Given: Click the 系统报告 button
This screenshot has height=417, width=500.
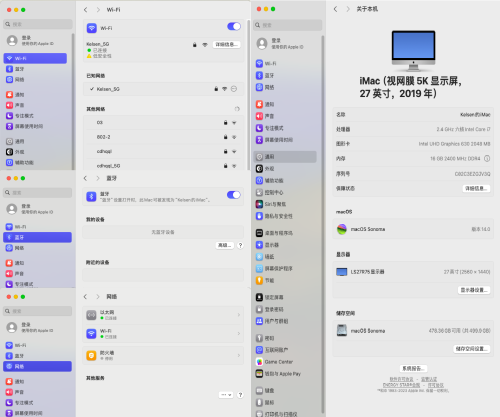Looking at the screenshot, I should click(x=413, y=368).
